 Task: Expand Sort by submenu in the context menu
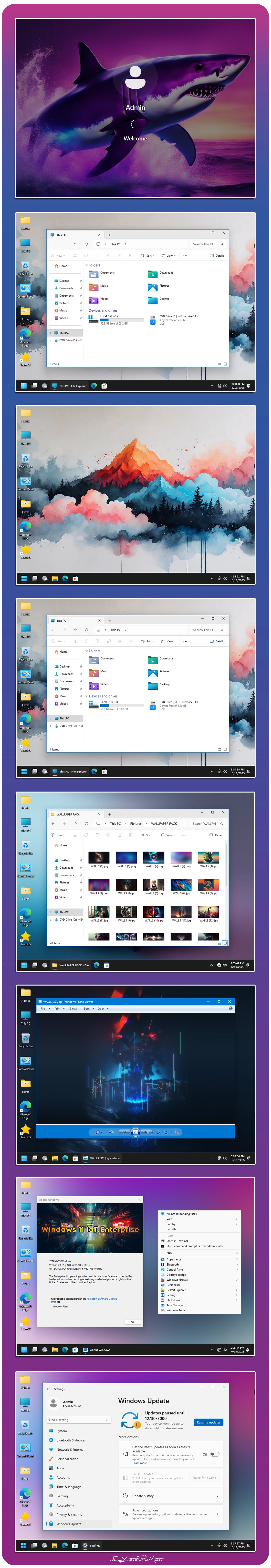(200, 1224)
